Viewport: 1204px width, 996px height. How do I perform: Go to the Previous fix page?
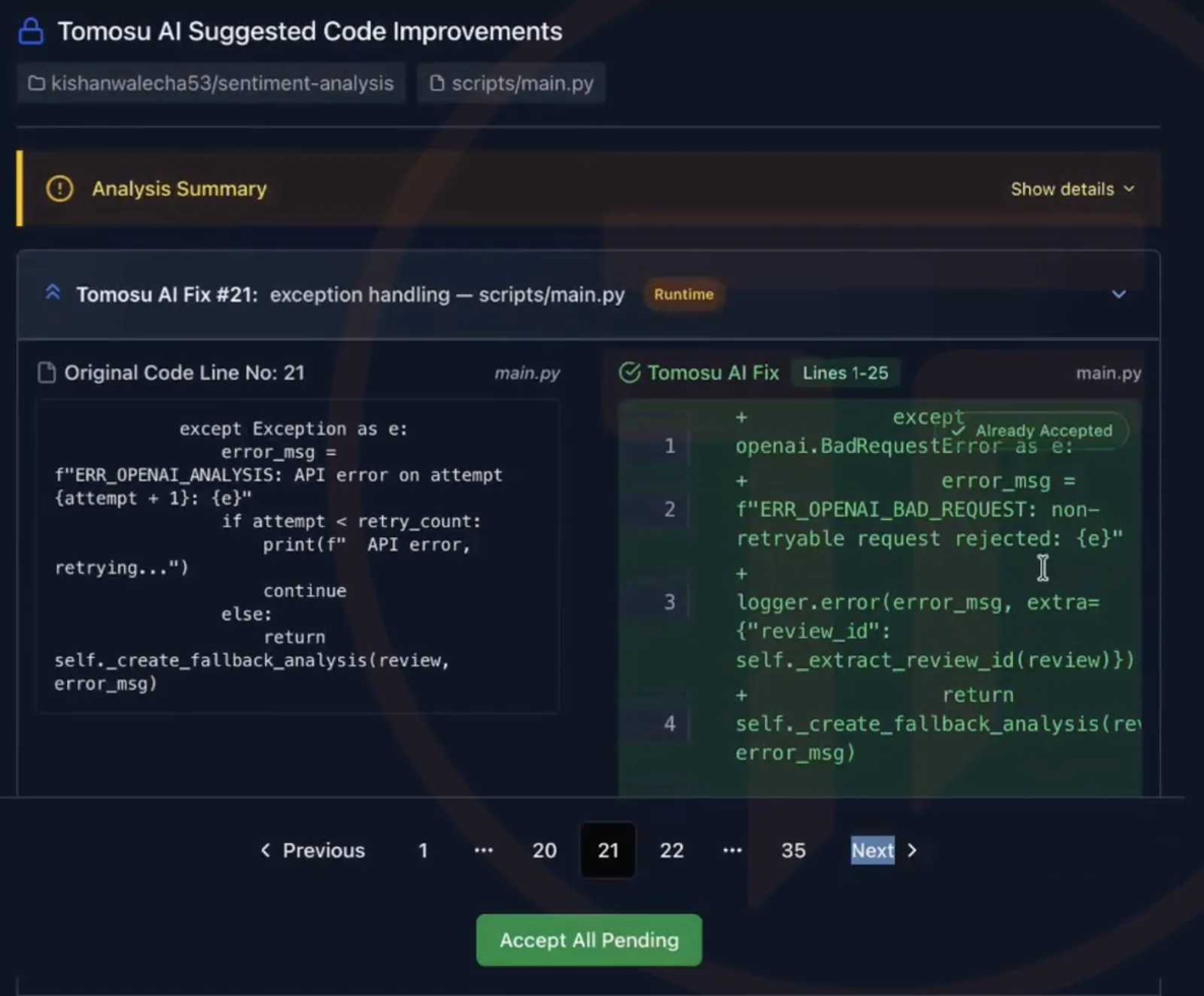pos(312,850)
